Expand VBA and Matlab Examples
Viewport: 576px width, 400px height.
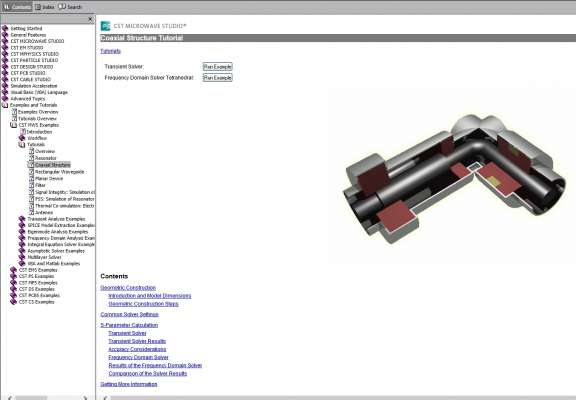click(x=22, y=263)
